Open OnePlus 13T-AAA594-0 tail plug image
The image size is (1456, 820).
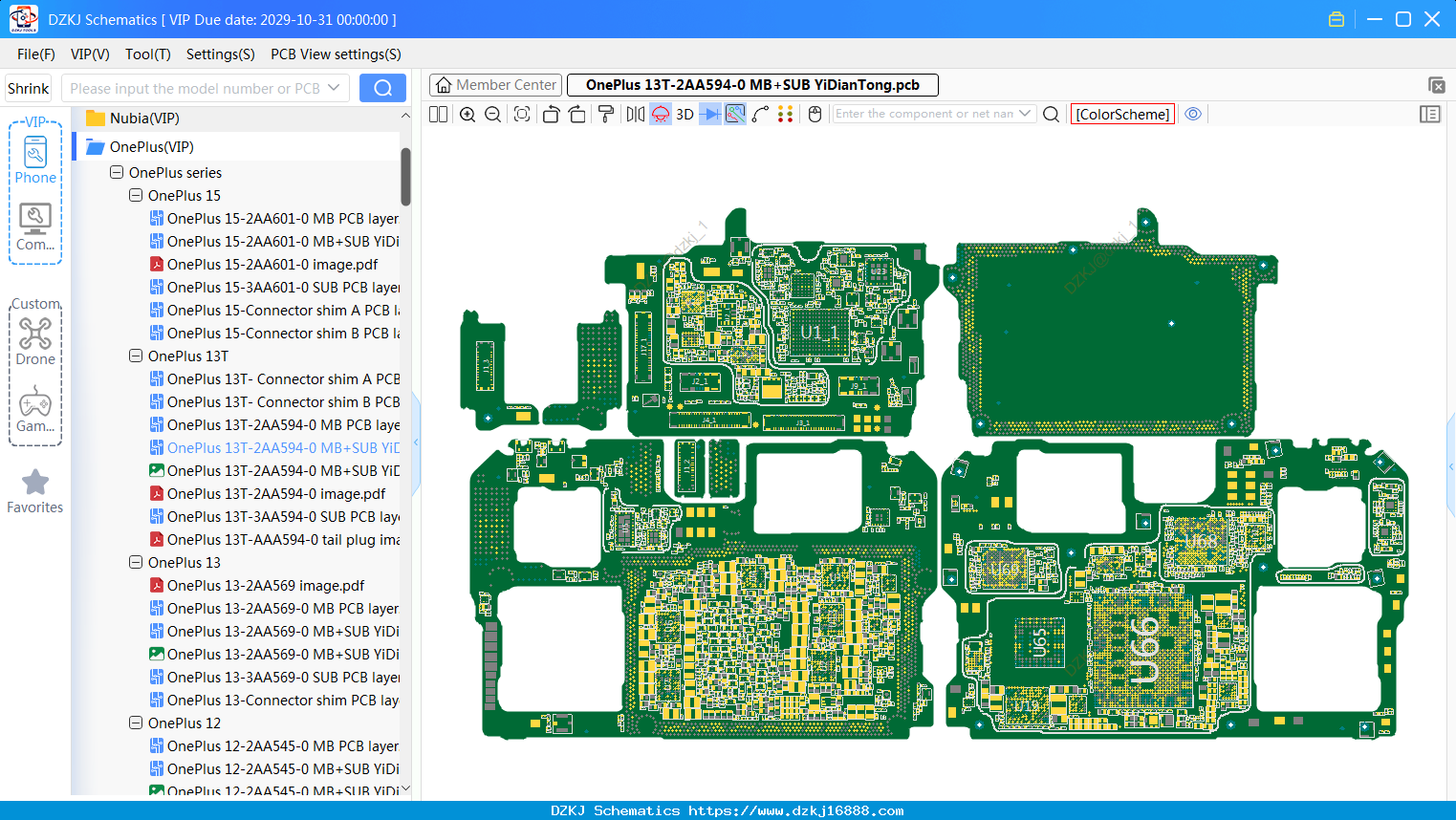274,540
